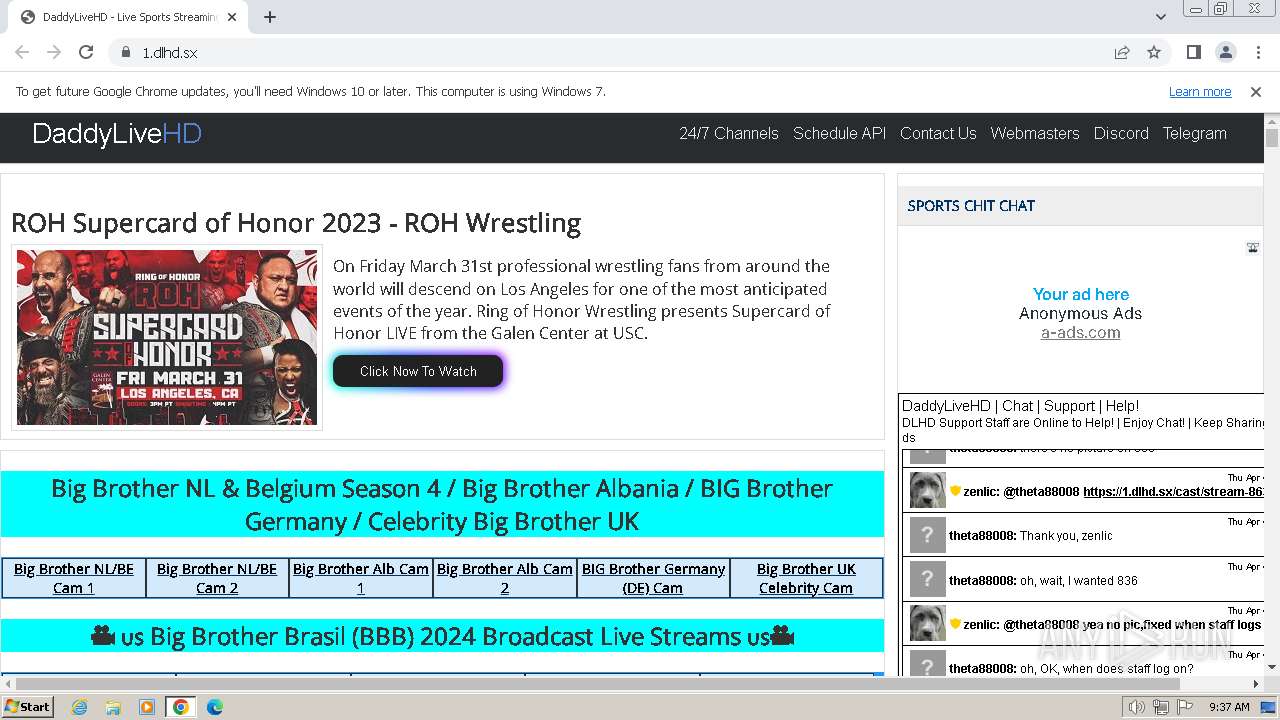This screenshot has width=1280, height=720.
Task: Click the Click Now To Watch button
Action: pyautogui.click(x=418, y=371)
